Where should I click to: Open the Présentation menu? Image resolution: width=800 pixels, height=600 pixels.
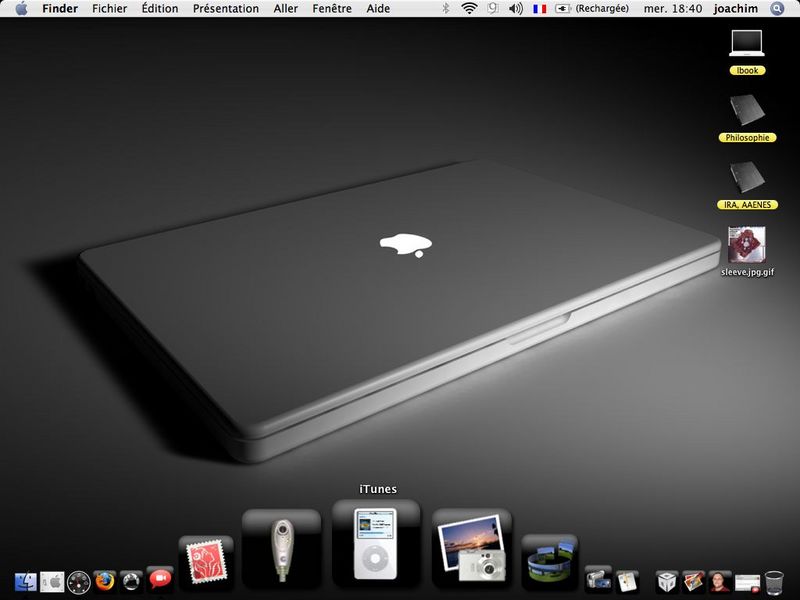tap(226, 9)
